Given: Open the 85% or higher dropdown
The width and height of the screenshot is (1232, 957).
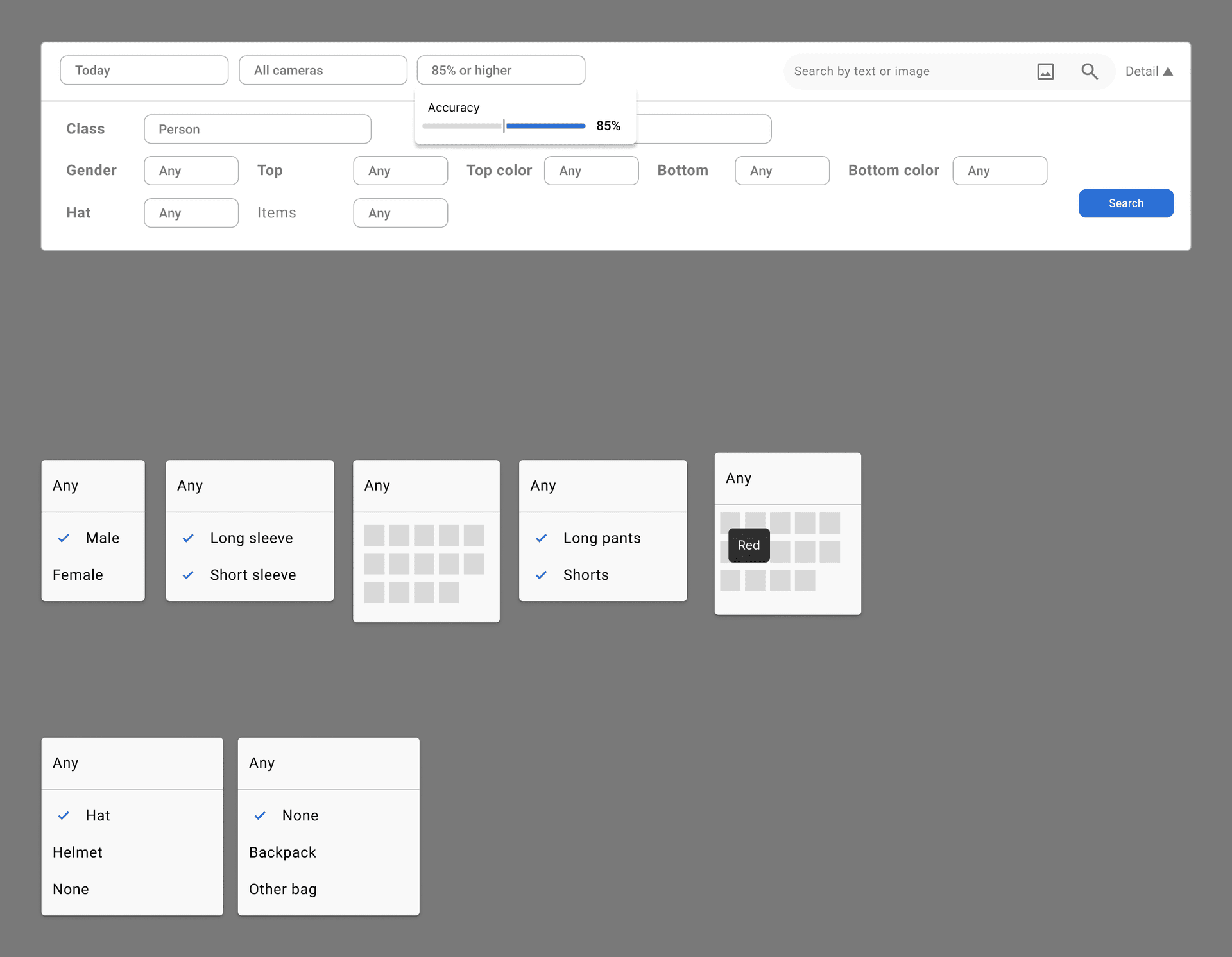Looking at the screenshot, I should click(x=501, y=71).
